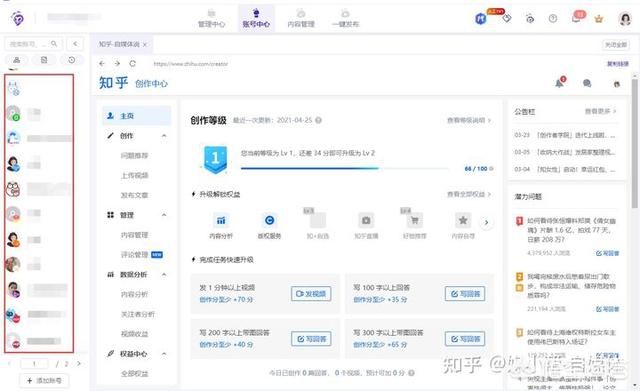Click the blue hexagon icon in top bar
640x391 pixels.
tap(481, 18)
